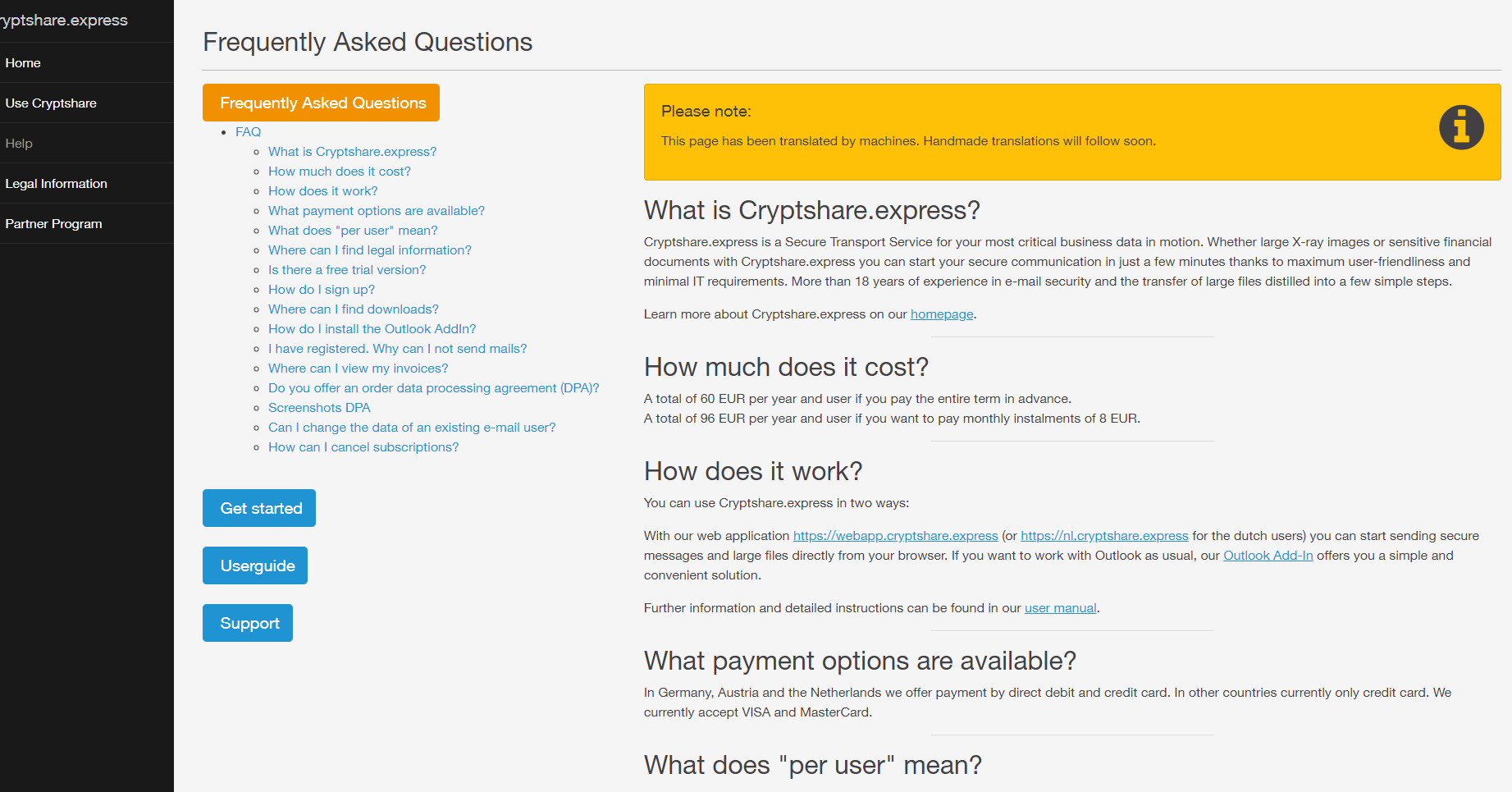Click the user manual link
Image resolution: width=1512 pixels, height=792 pixels.
1060,607
